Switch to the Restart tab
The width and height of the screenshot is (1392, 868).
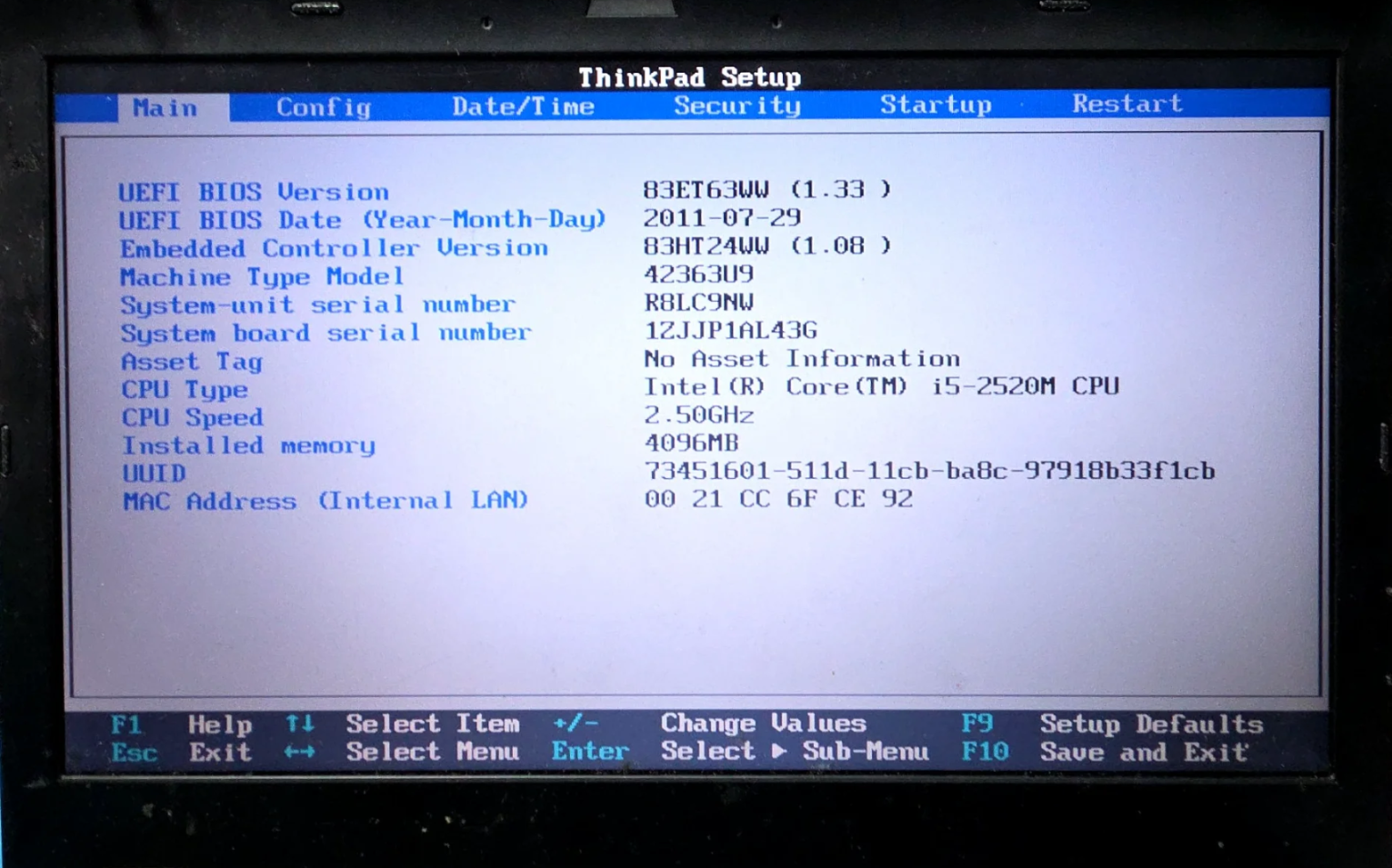1127,104
